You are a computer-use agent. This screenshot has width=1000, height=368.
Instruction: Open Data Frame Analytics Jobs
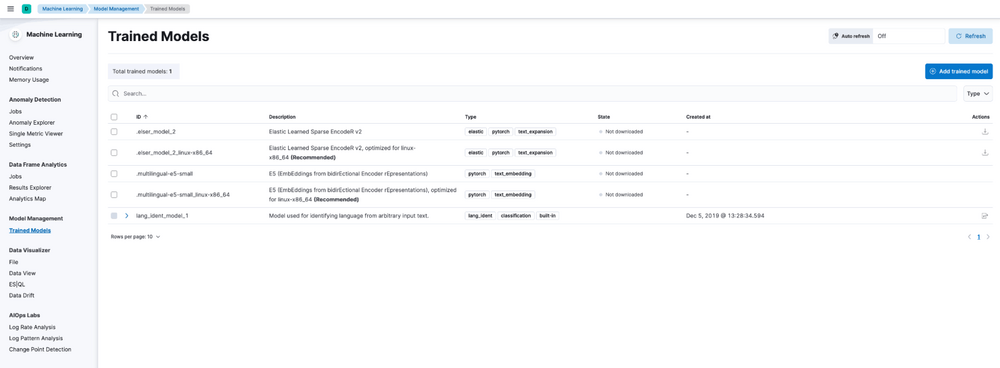15,176
